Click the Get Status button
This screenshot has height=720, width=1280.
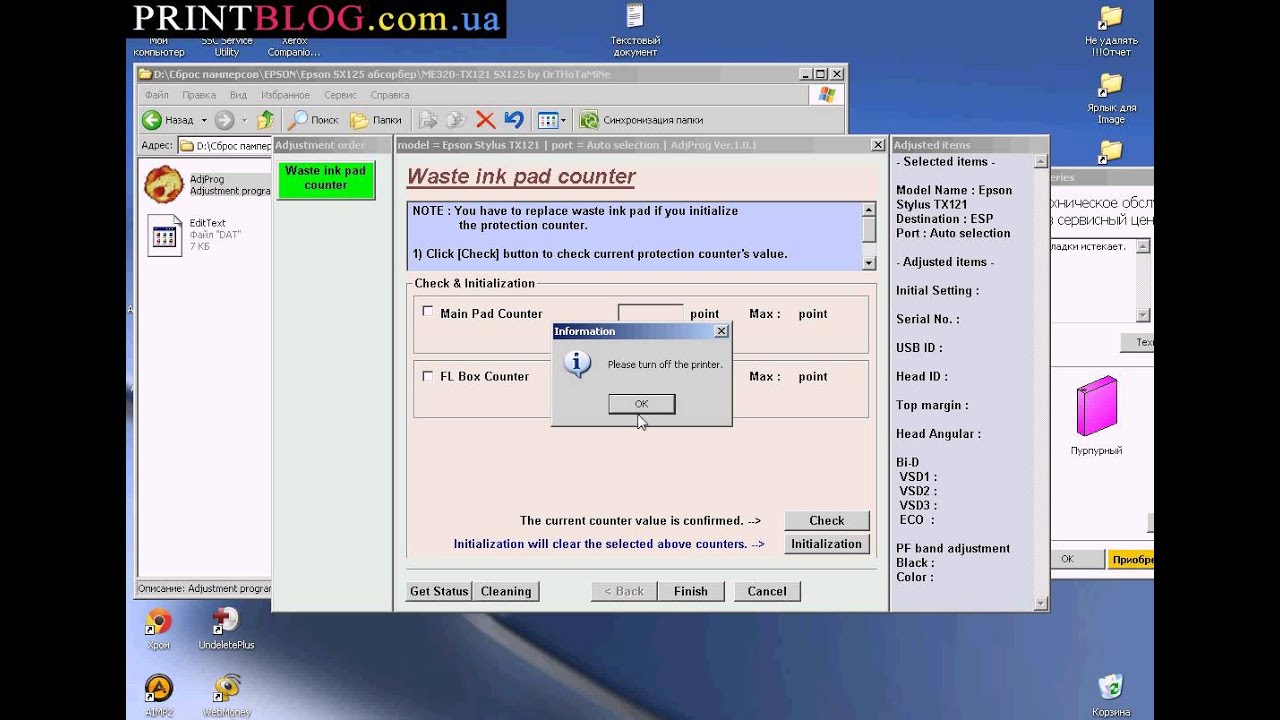[439, 591]
